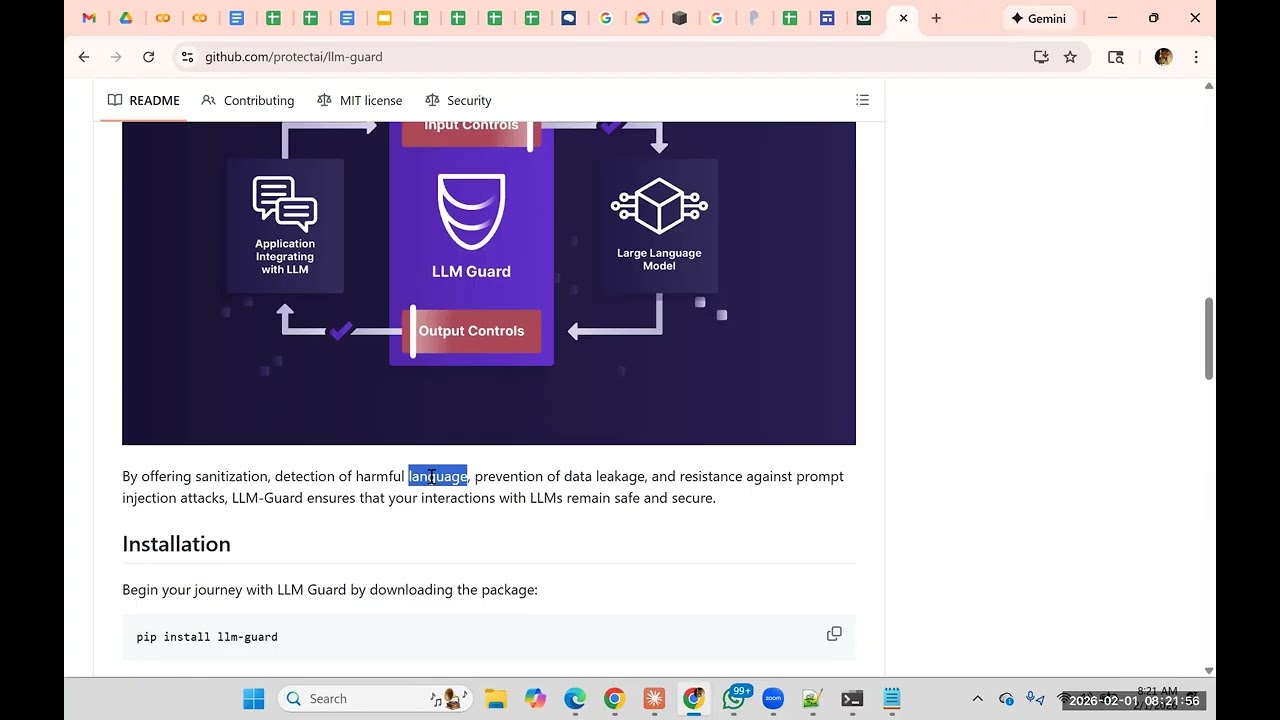Click the microphone tray icon

click(1033, 699)
